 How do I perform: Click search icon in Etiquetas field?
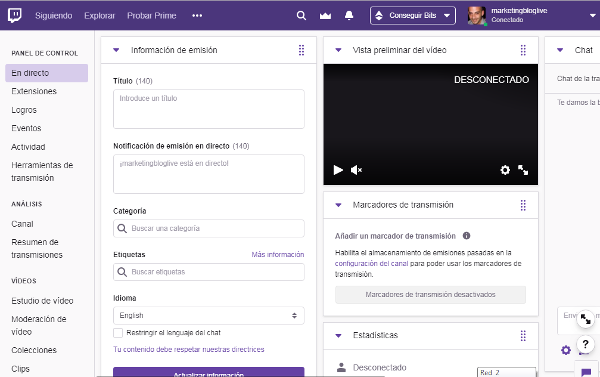pyautogui.click(x=122, y=272)
